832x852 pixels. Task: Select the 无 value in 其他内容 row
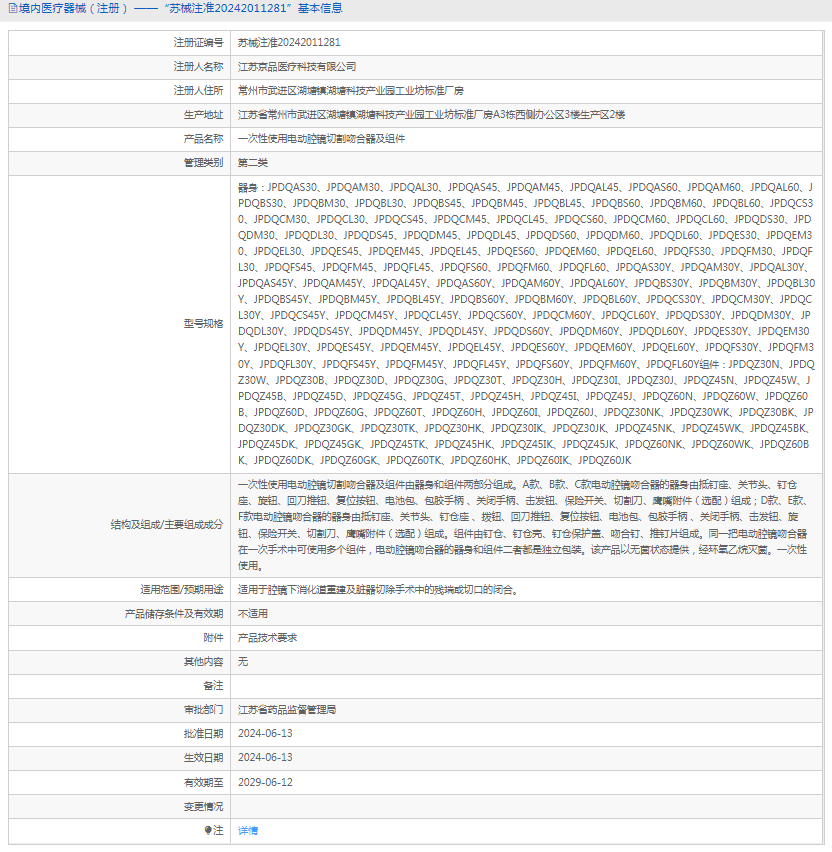coord(243,661)
